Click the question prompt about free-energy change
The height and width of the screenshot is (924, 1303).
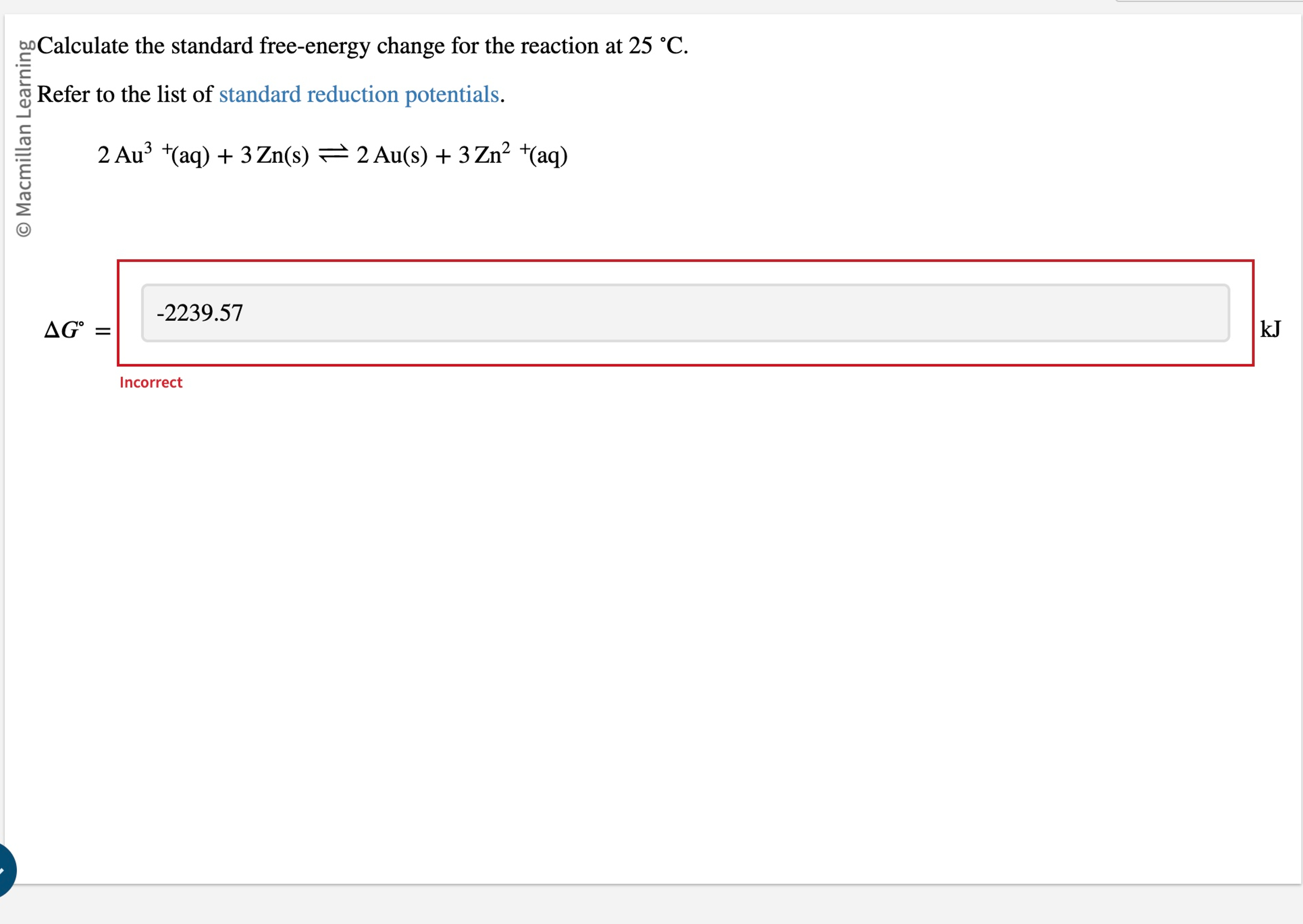point(361,46)
